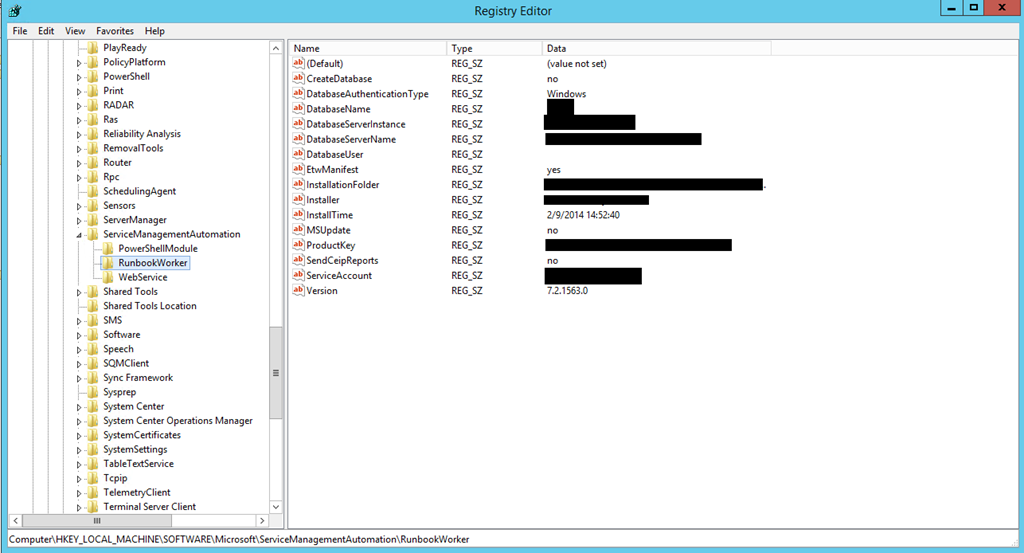Screen dimensions: 1024x553
Task: Open the Favorites menu
Action: click(x=115, y=31)
